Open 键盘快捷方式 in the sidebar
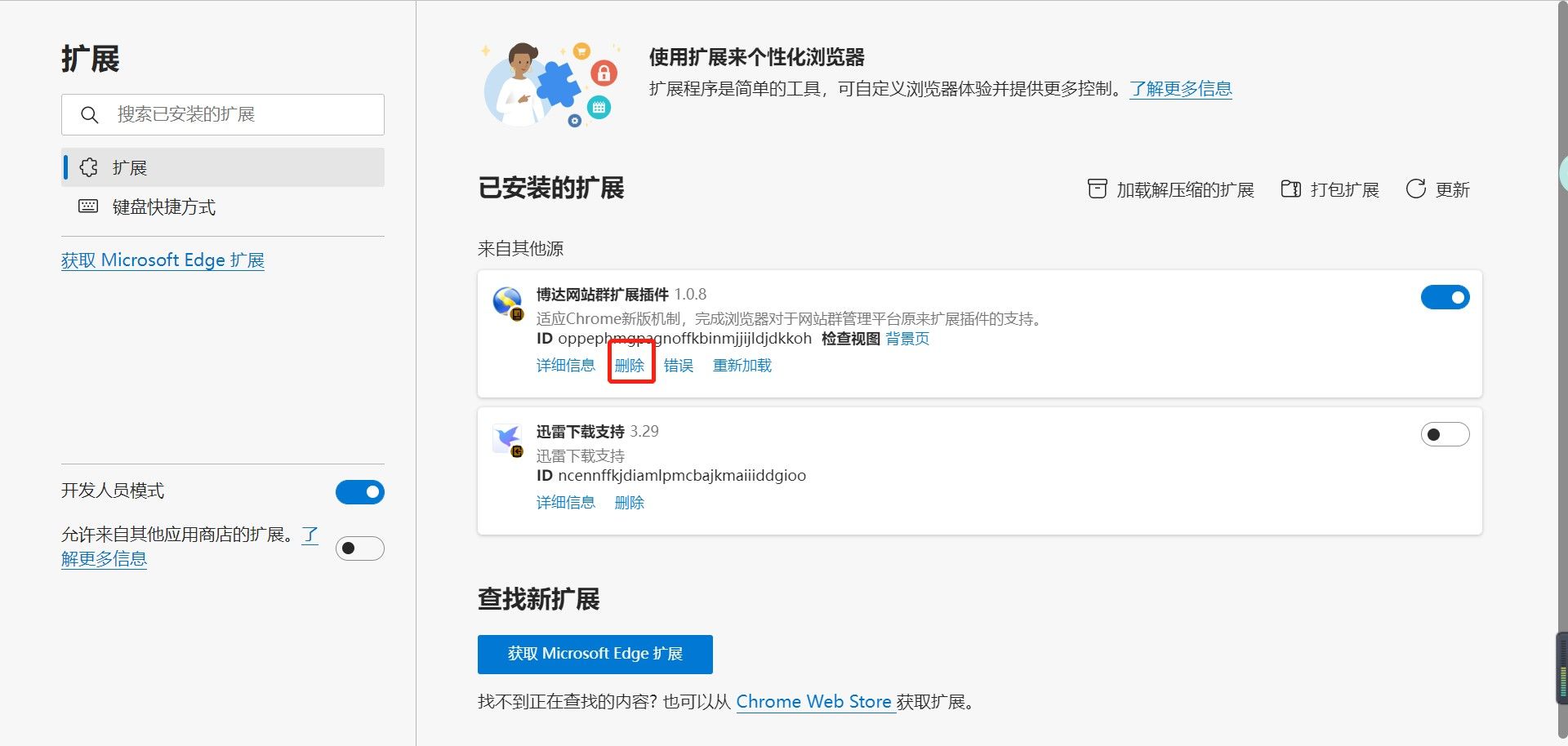This screenshot has height=746, width=1568. pos(163,207)
